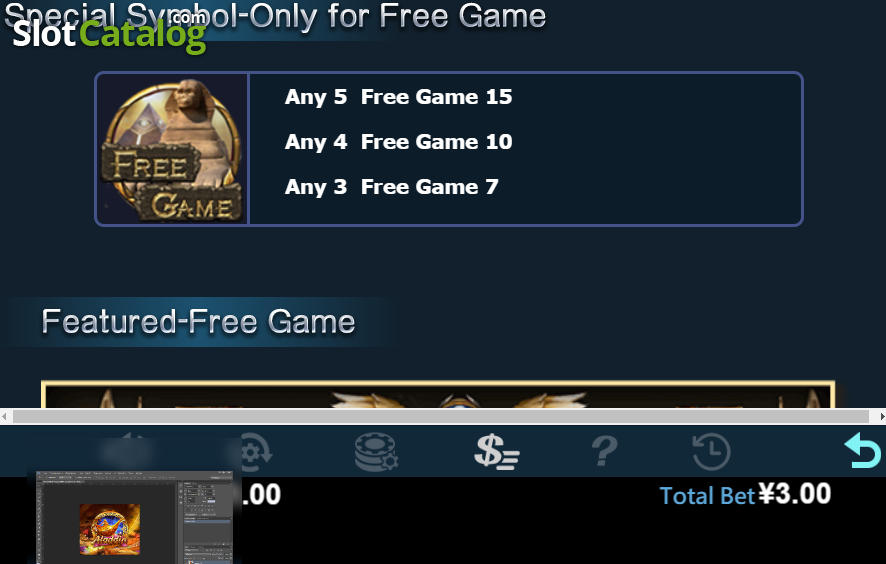
Task: Click the Featured-Free Game heading
Action: click(x=198, y=322)
